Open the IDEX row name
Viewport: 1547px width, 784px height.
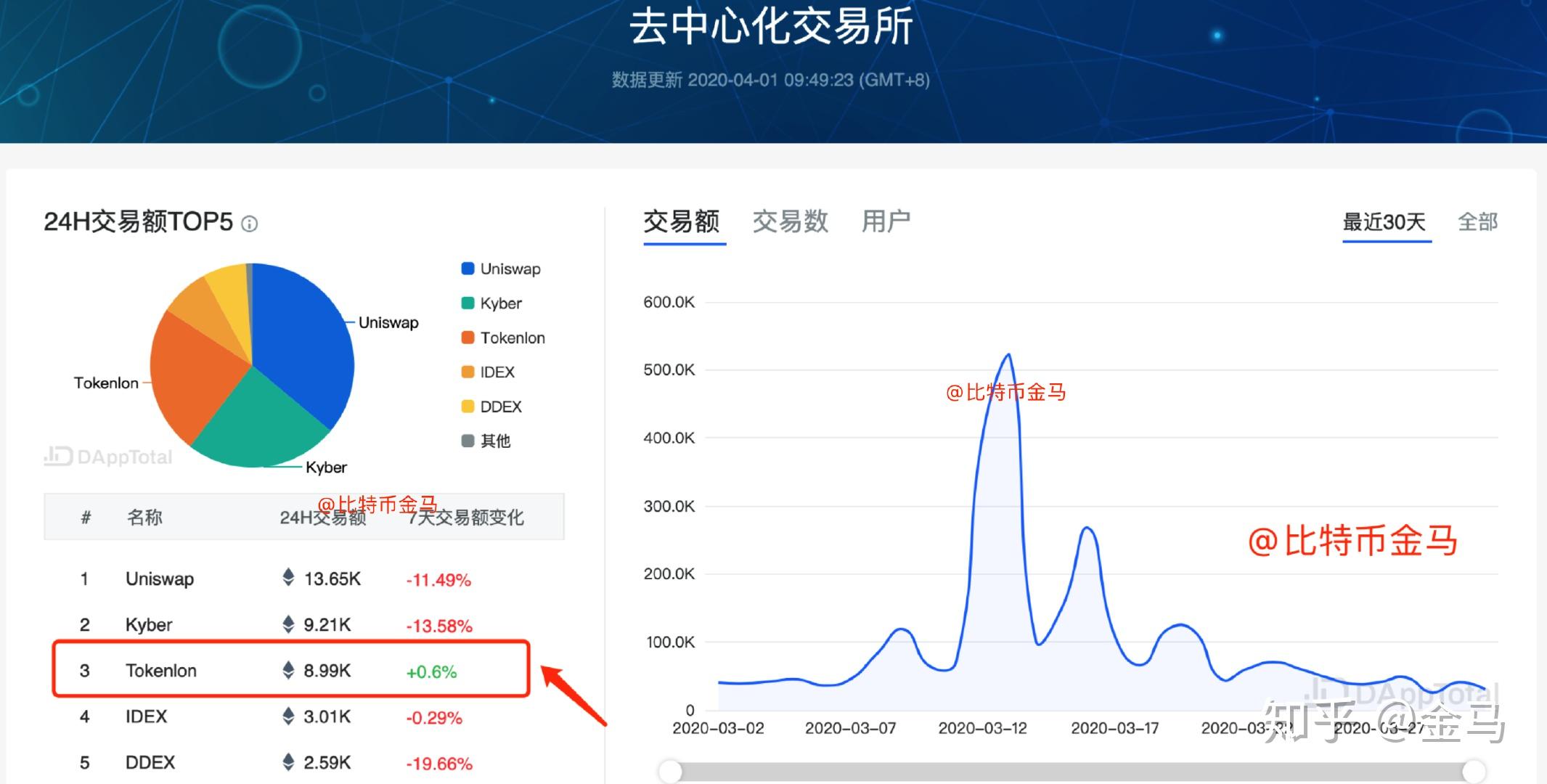pos(147,716)
